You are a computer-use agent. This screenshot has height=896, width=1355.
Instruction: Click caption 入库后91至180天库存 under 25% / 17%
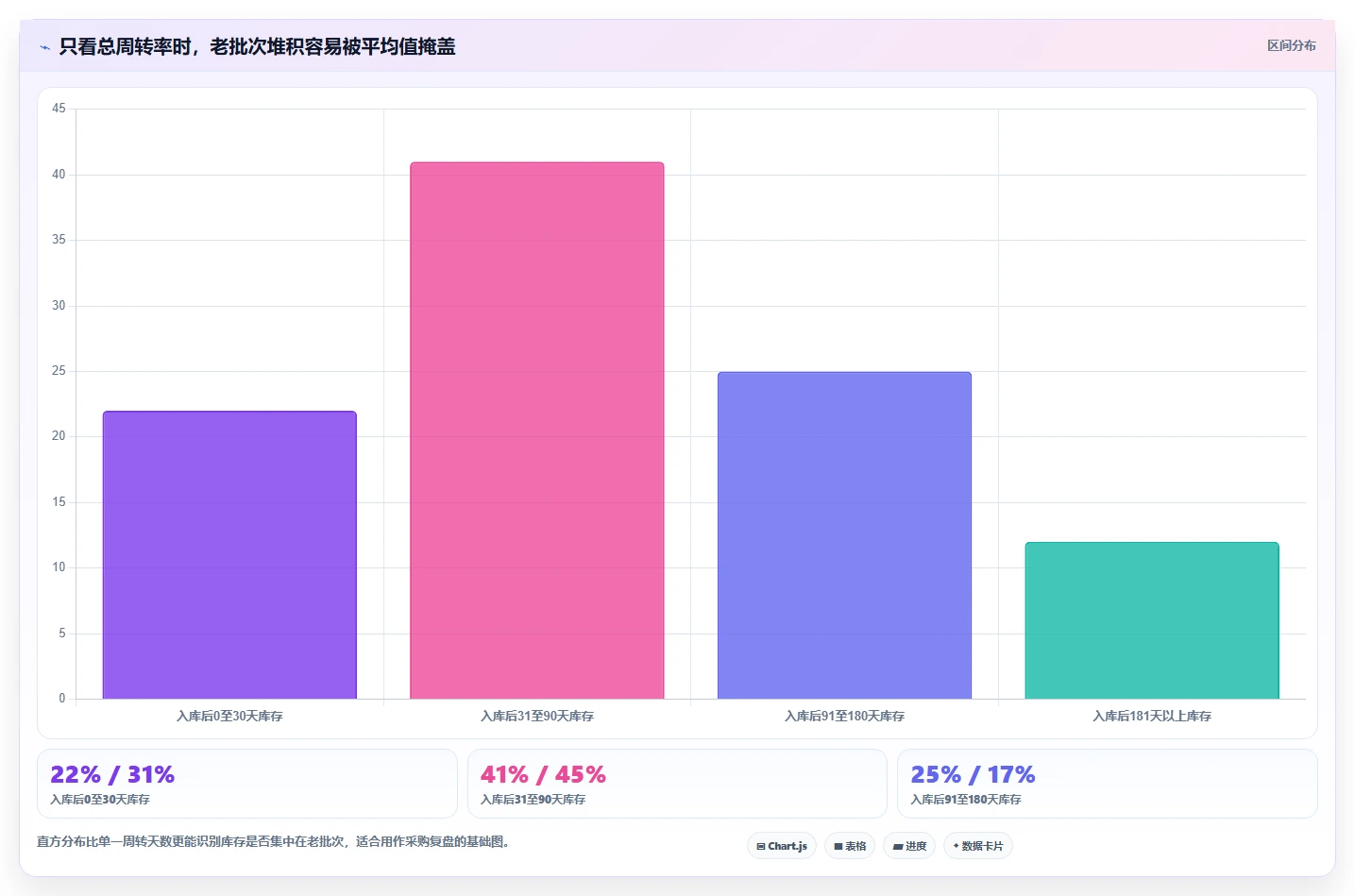click(x=966, y=800)
